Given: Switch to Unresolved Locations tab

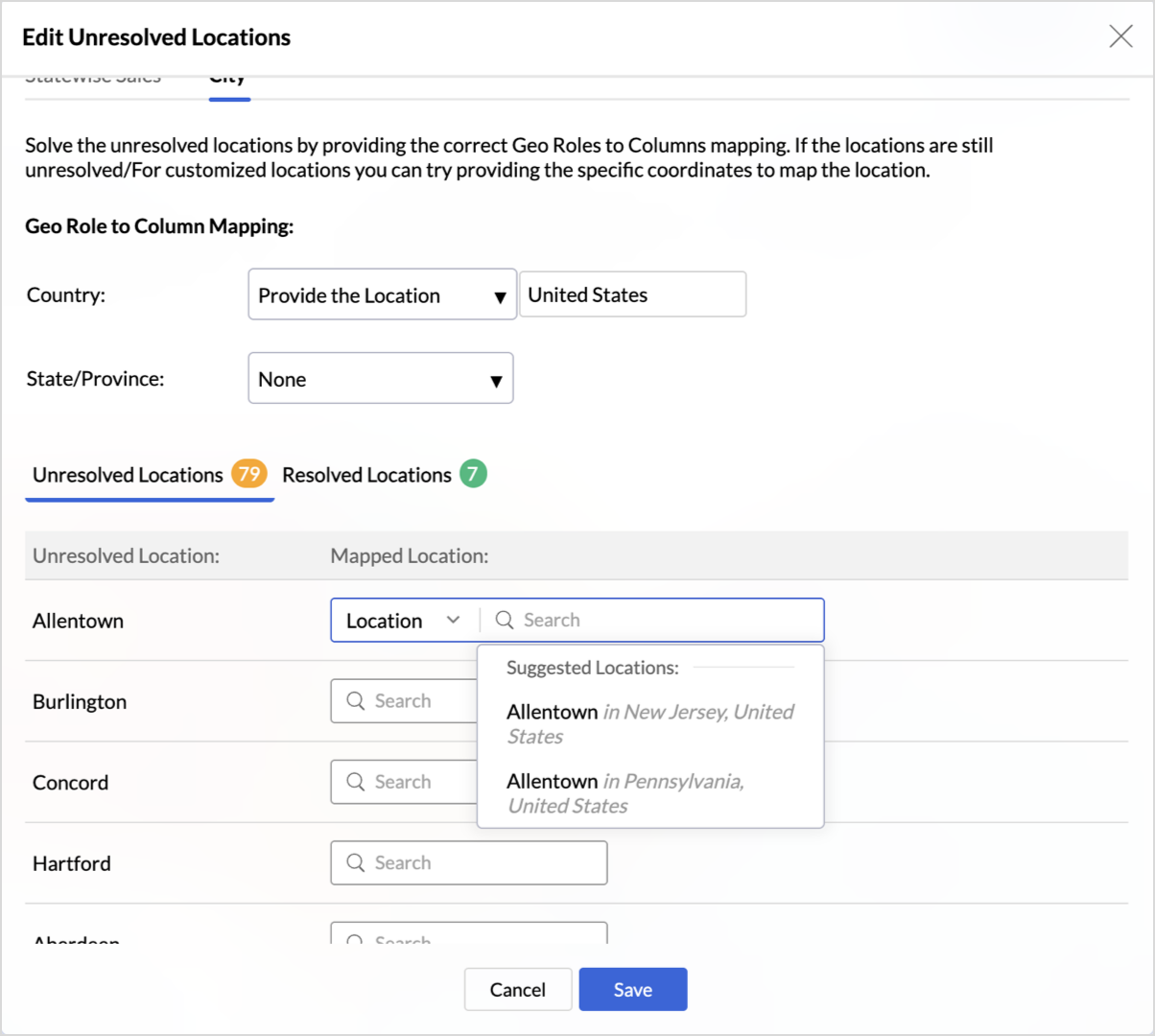Looking at the screenshot, I should [128, 475].
